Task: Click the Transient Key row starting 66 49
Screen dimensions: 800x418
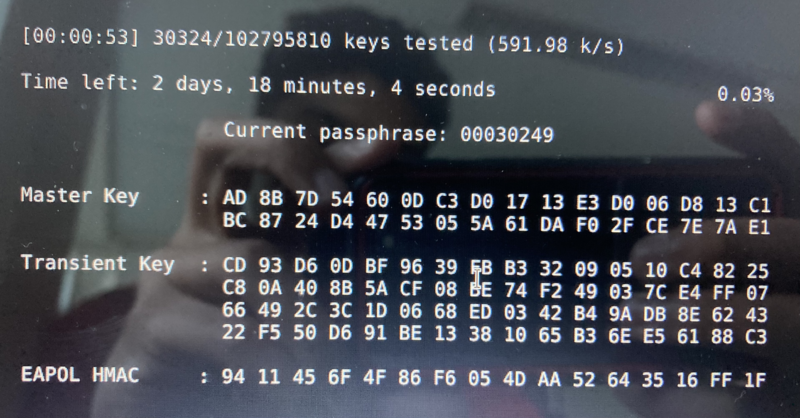Action: click(x=497, y=313)
